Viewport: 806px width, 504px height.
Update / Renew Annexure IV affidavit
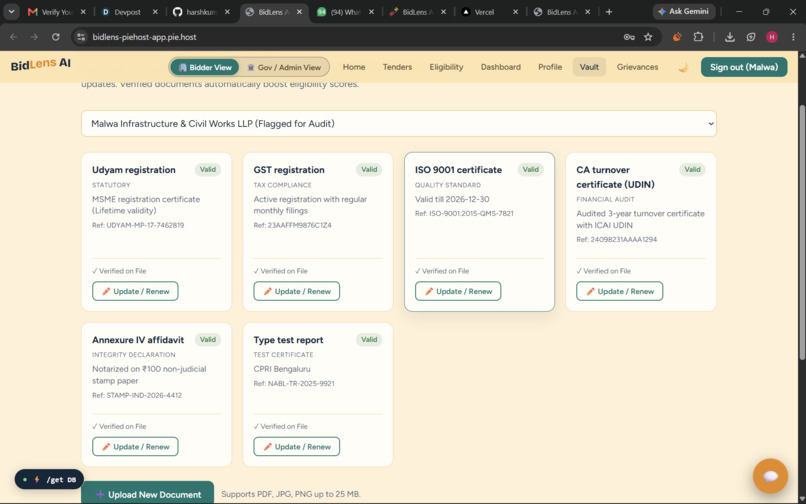(135, 446)
